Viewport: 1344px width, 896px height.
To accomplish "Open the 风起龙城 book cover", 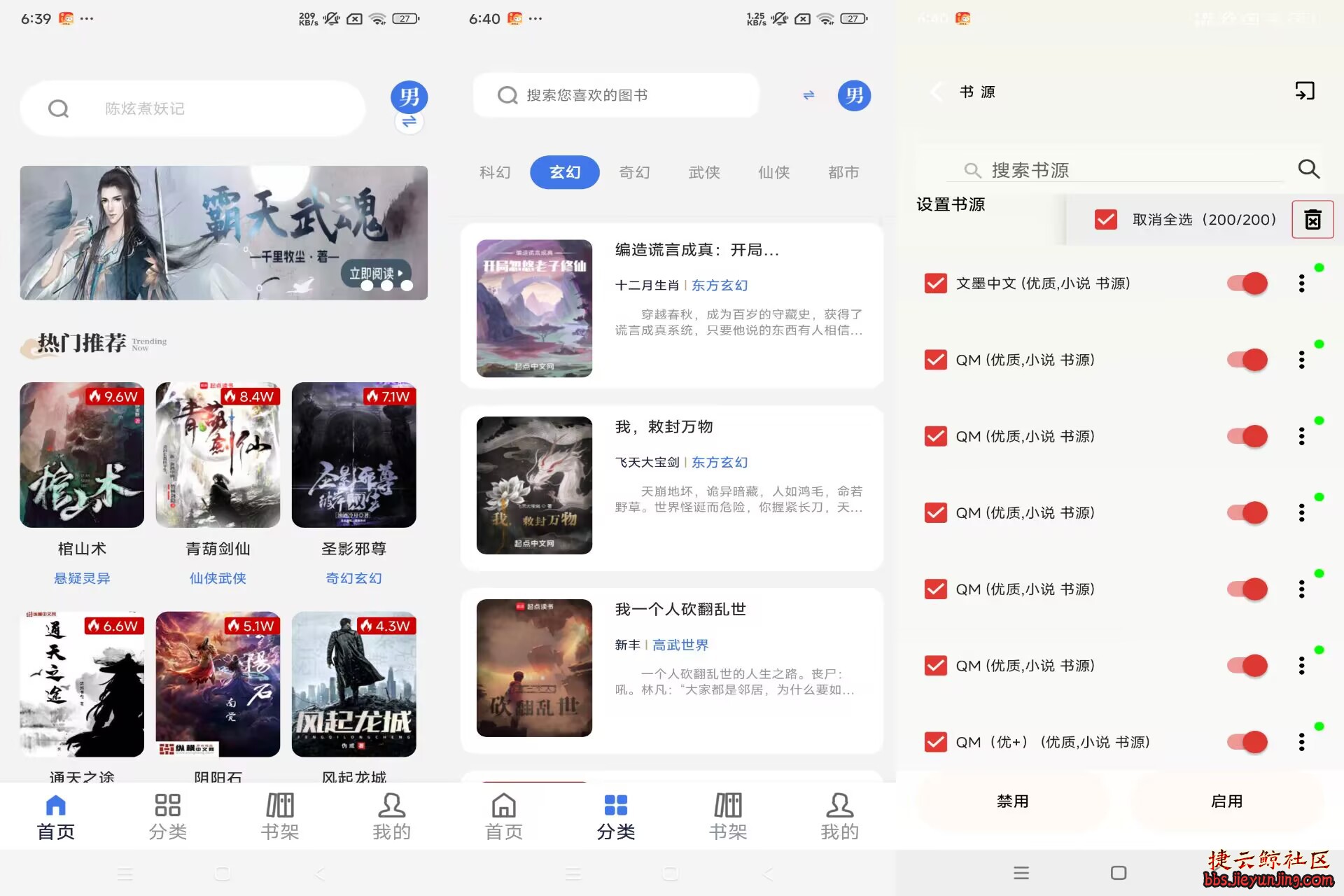I will pyautogui.click(x=354, y=685).
